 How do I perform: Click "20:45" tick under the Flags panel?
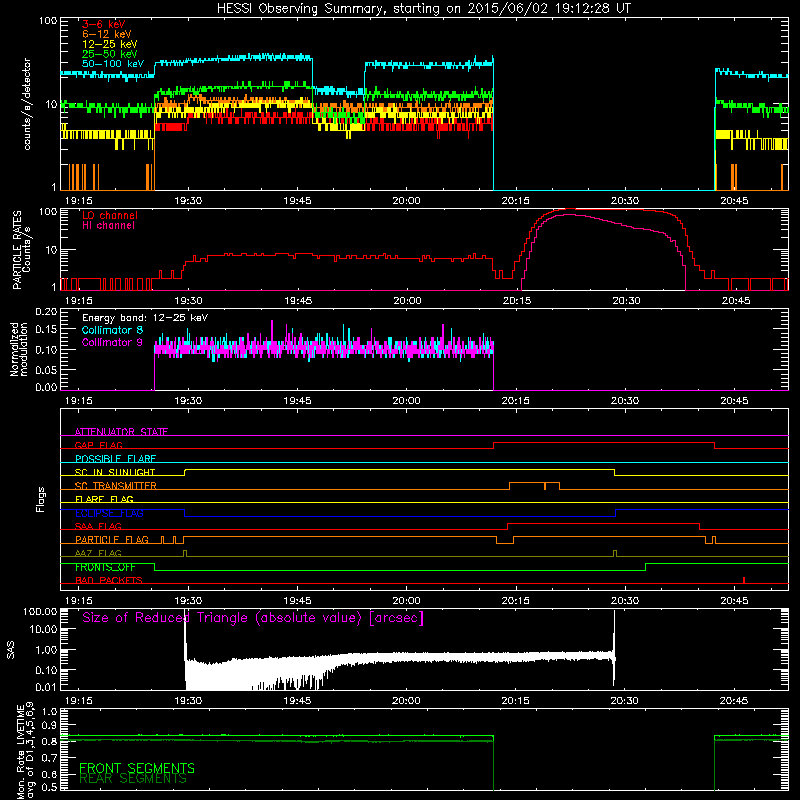point(735,601)
